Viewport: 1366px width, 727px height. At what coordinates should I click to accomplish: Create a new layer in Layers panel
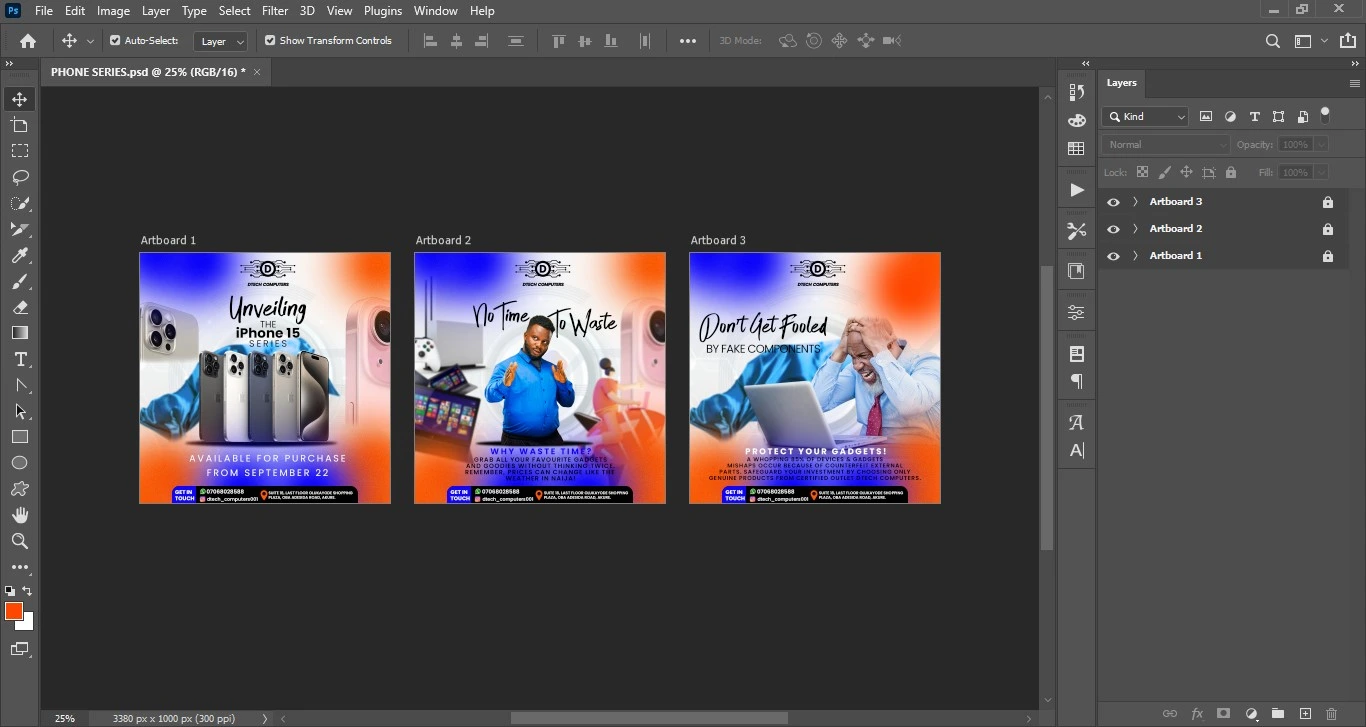click(x=1305, y=714)
